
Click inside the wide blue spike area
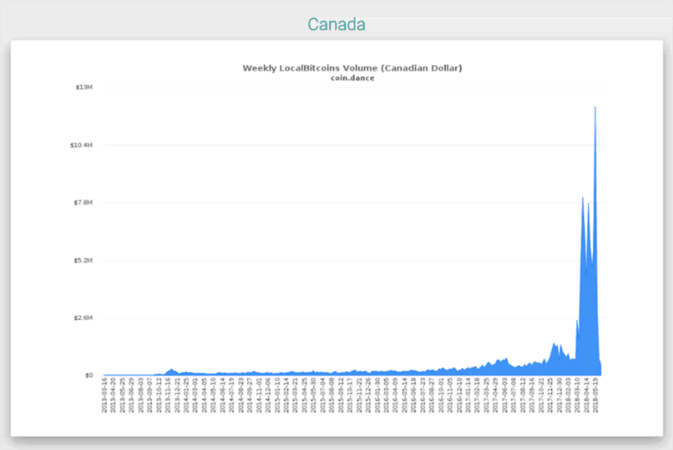point(588,320)
